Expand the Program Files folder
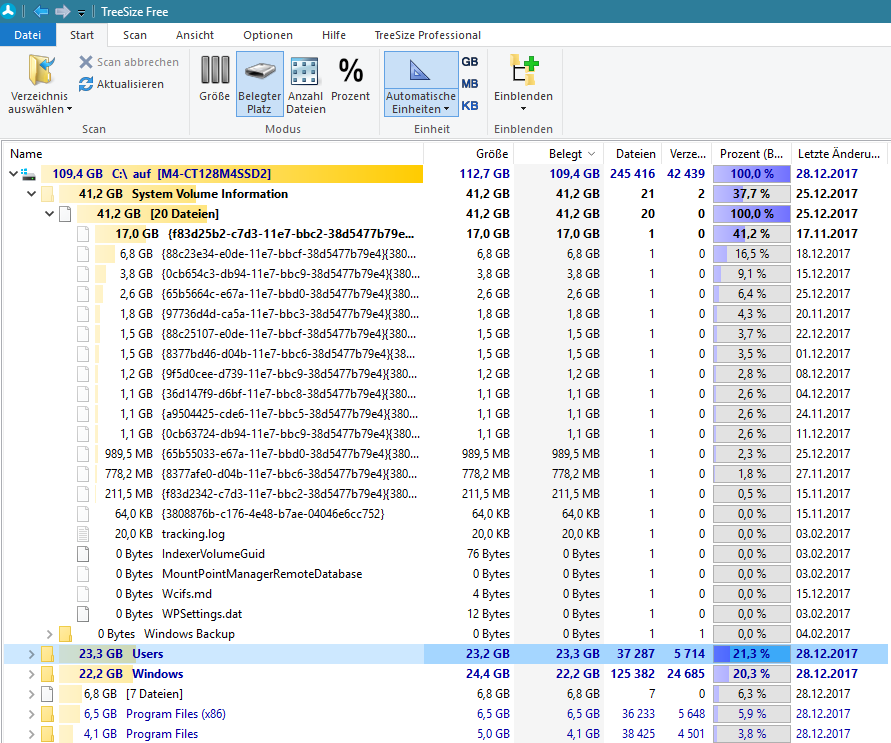Screen dimensions: 891x743 pyautogui.click(x=31, y=734)
